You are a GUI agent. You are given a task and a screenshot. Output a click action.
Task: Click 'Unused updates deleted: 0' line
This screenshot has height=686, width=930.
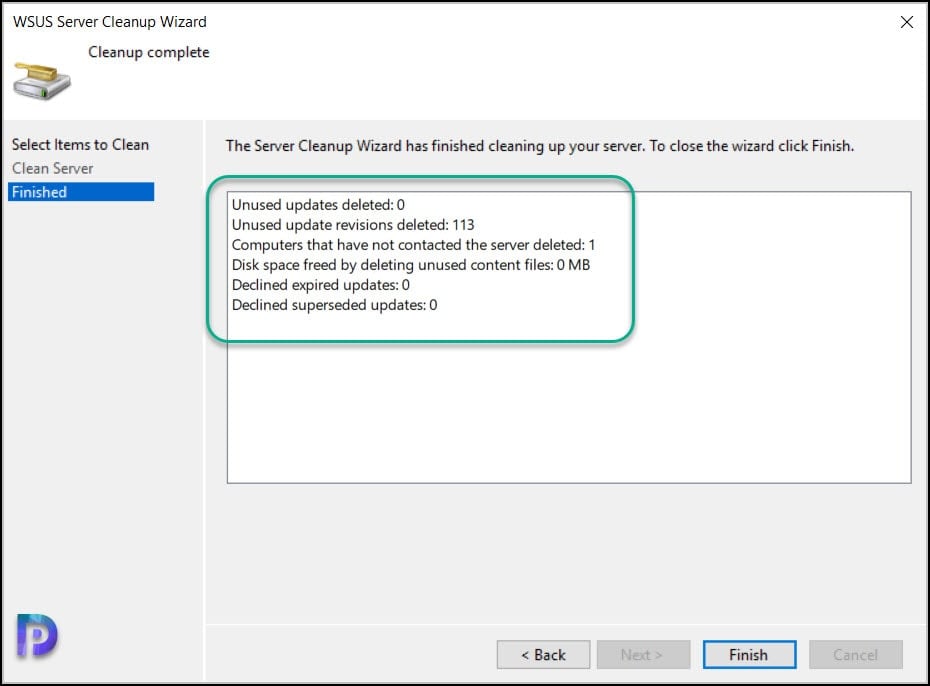pyautogui.click(x=318, y=205)
